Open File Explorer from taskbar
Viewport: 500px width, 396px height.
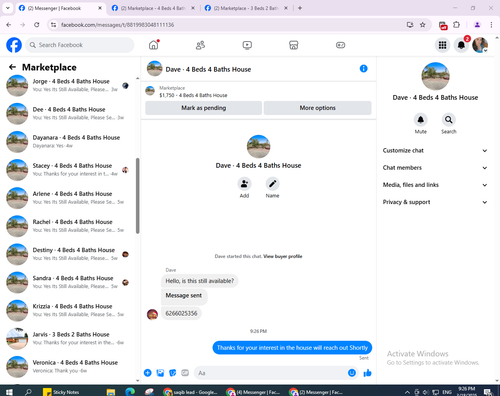(x=111, y=392)
